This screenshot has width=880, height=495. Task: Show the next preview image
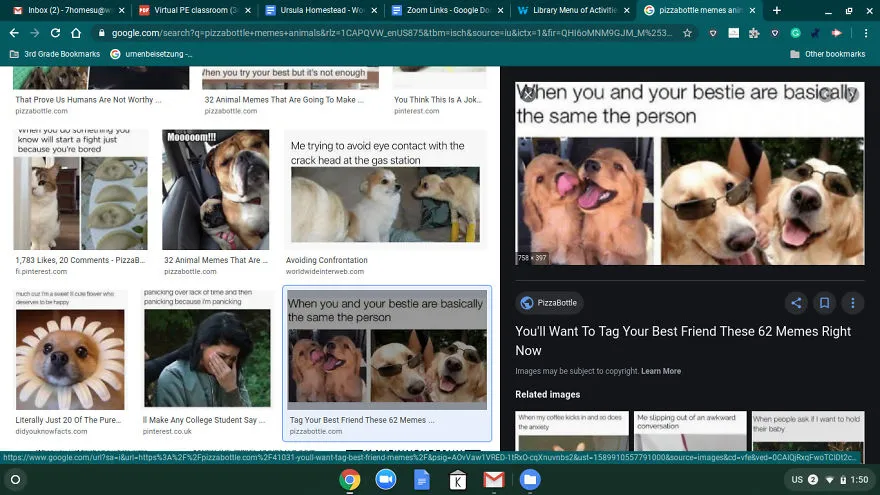point(851,94)
